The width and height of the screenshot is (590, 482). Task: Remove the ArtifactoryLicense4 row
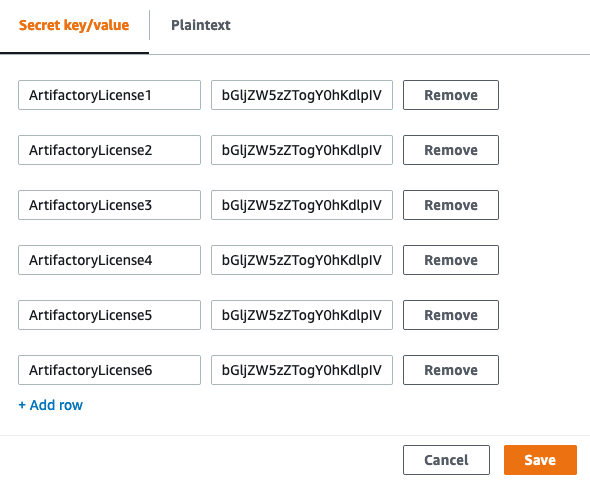451,260
